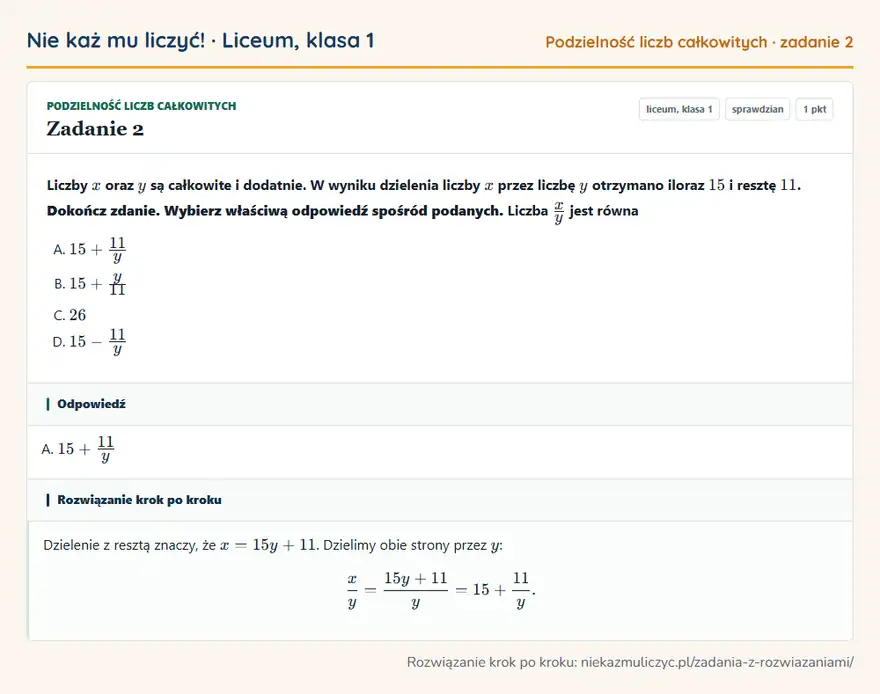Click the "liceum, klasa 1" tag

click(679, 109)
